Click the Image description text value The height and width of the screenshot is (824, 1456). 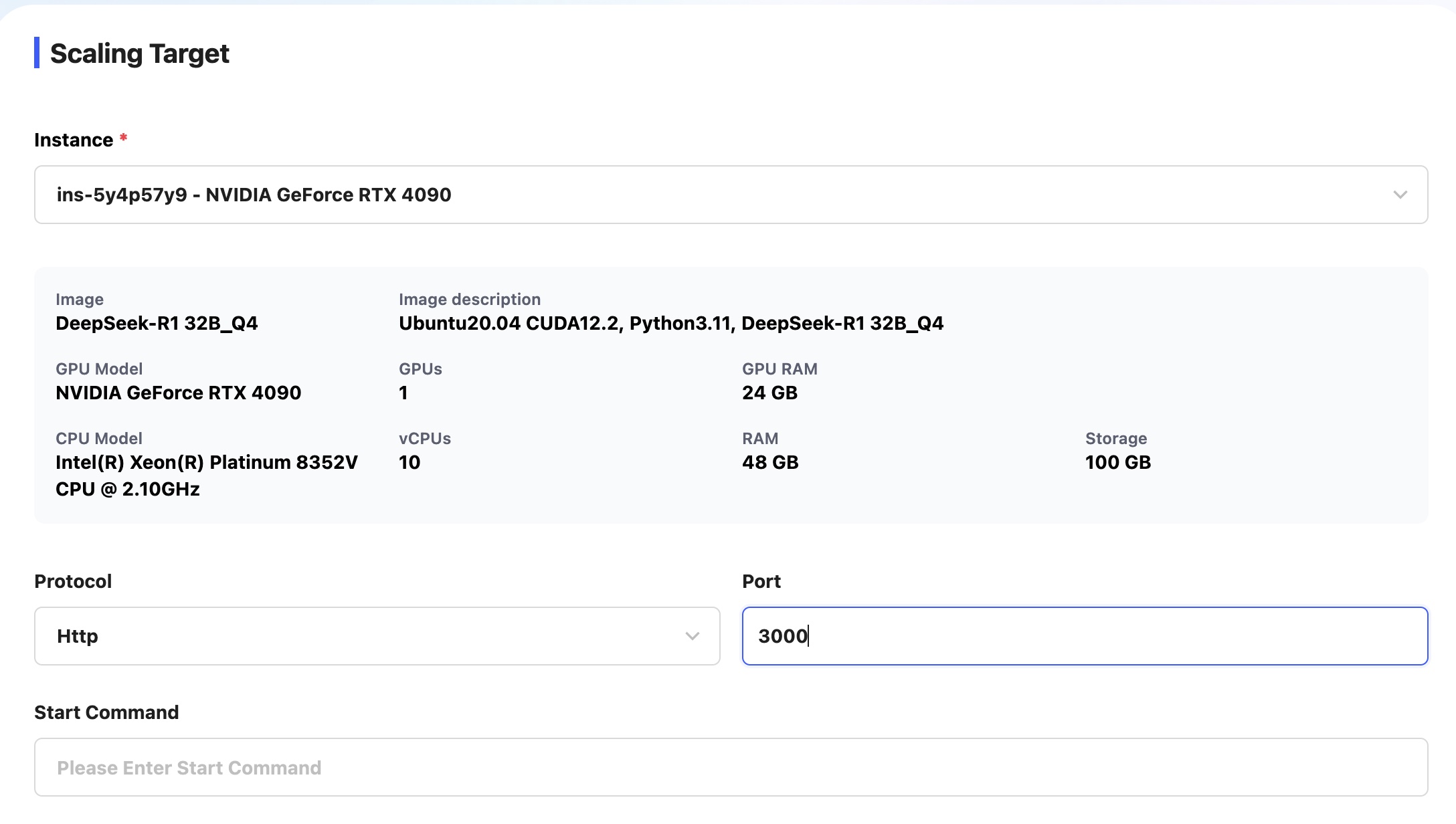[670, 324]
